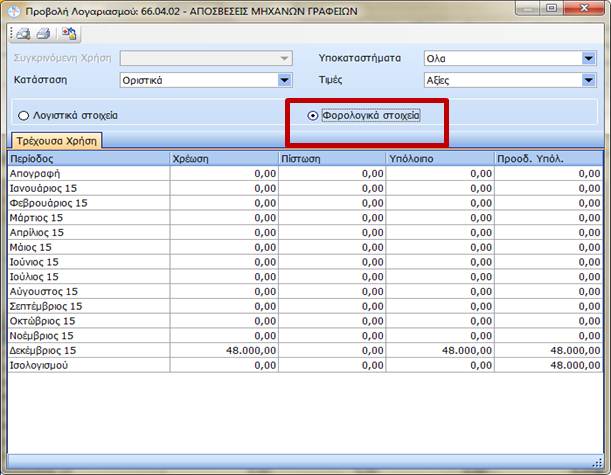Image resolution: width=611 pixels, height=475 pixels.
Task: Select the Ισολογισμού row
Action: click(305, 365)
